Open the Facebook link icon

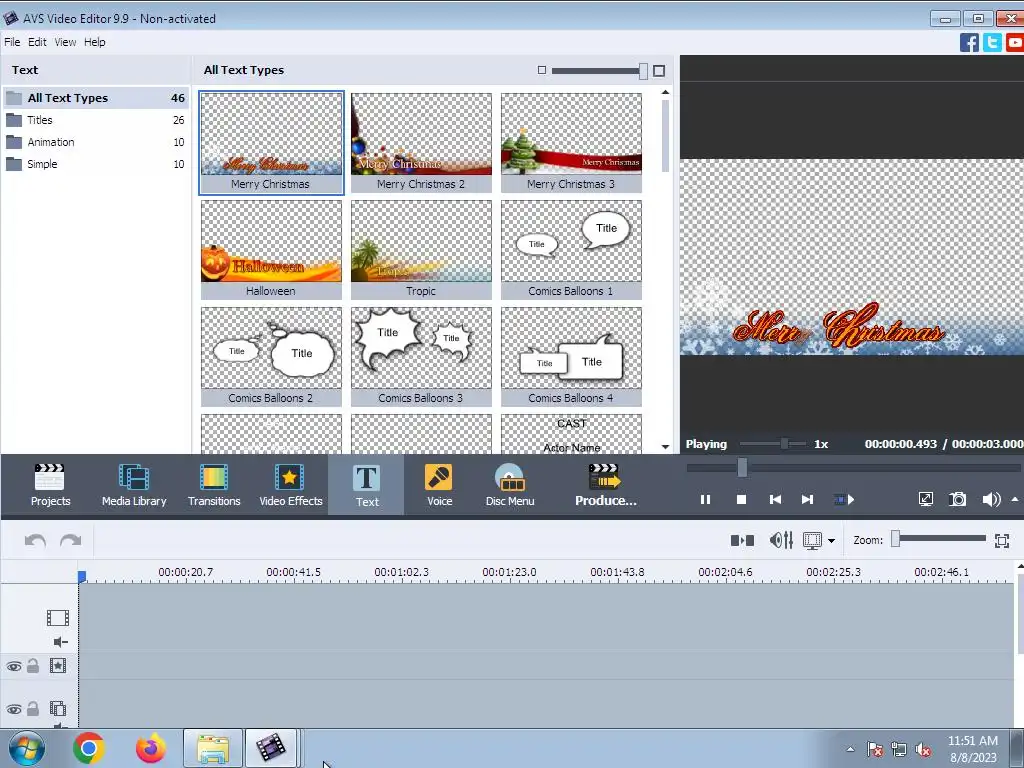tap(969, 42)
